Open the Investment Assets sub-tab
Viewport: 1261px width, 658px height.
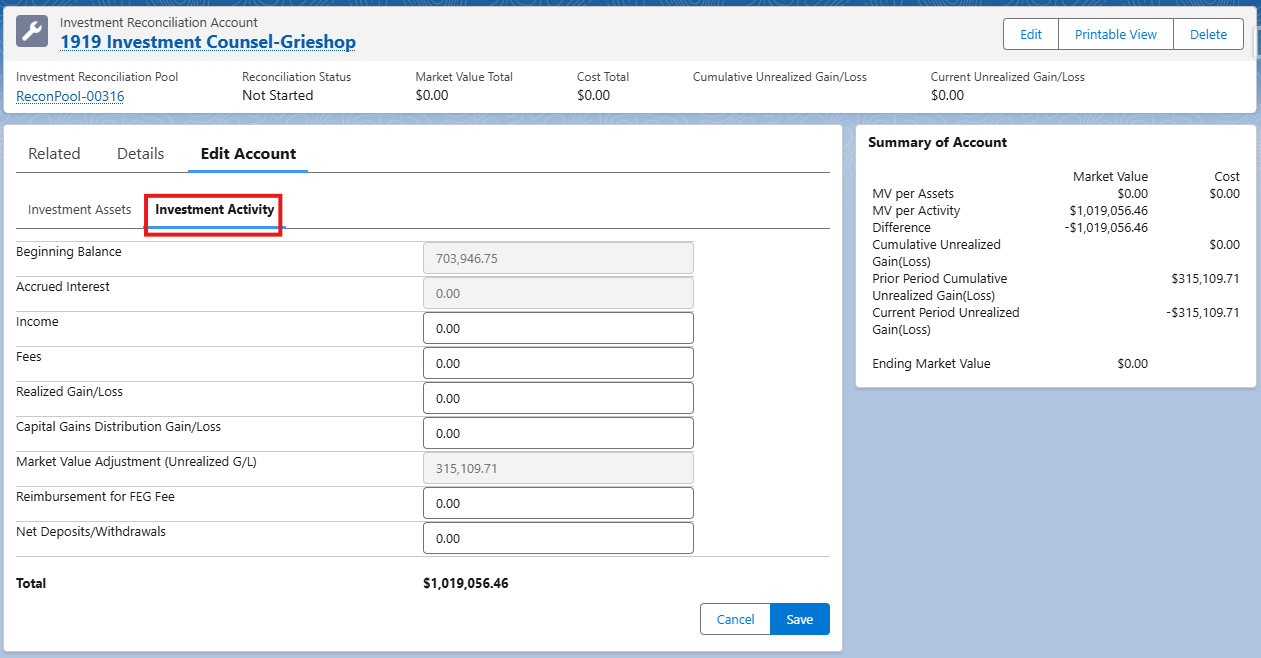[79, 210]
